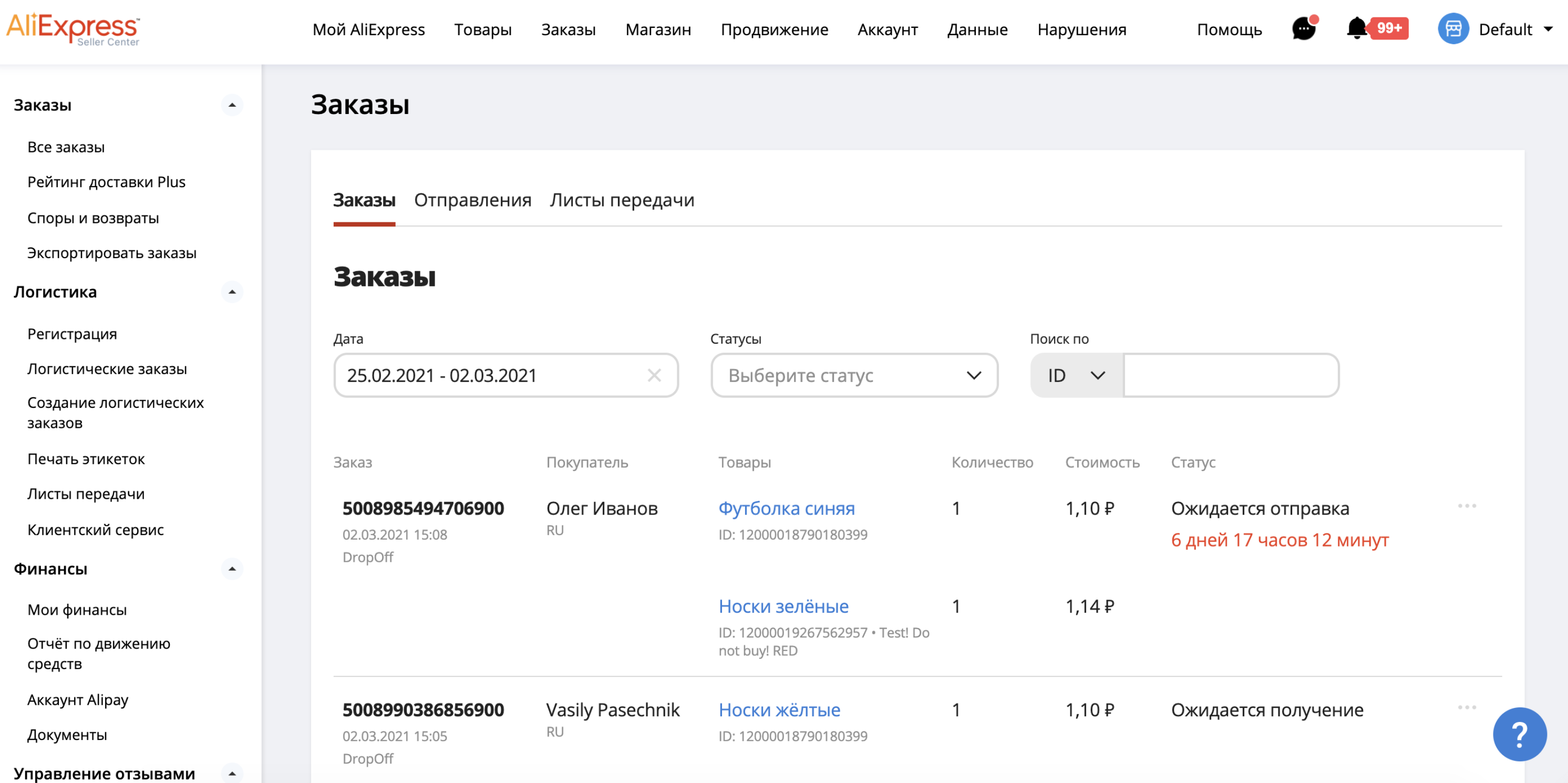Open Споры и возвраты
The height and width of the screenshot is (783, 1568).
pyautogui.click(x=93, y=218)
